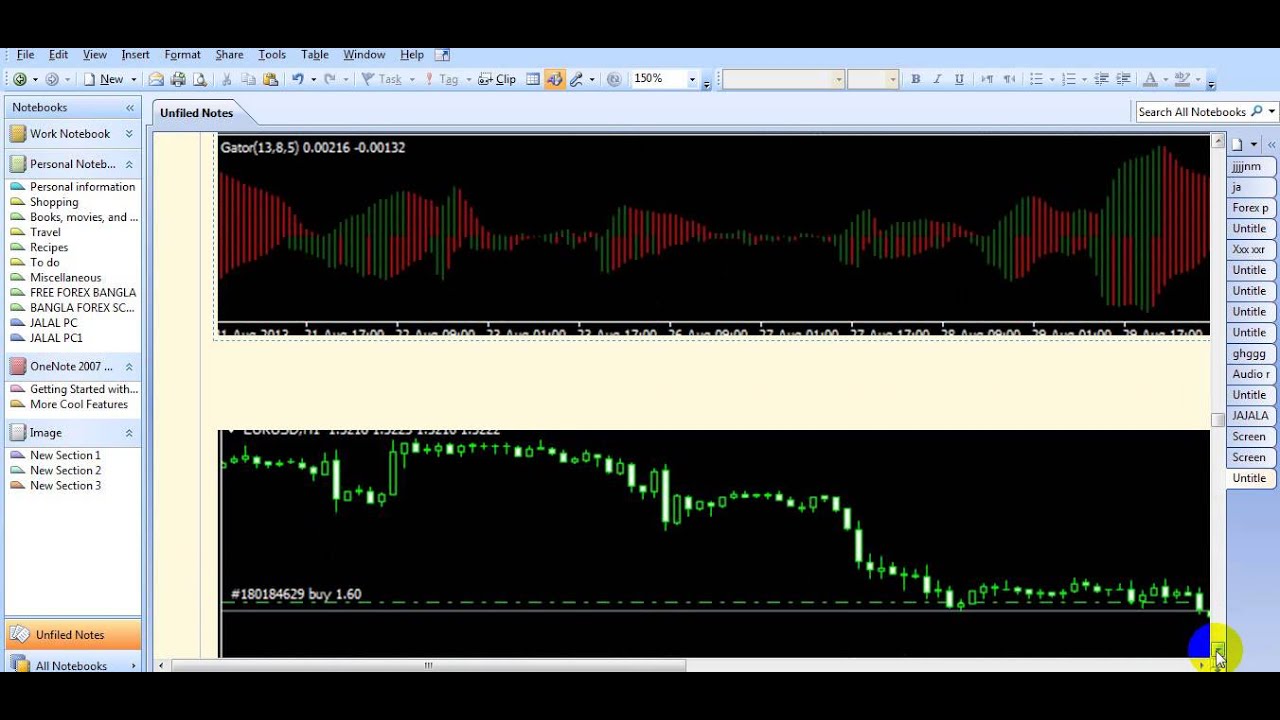Click the screen Clip tool
Image resolution: width=1280 pixels, height=720 pixels.
(497, 79)
